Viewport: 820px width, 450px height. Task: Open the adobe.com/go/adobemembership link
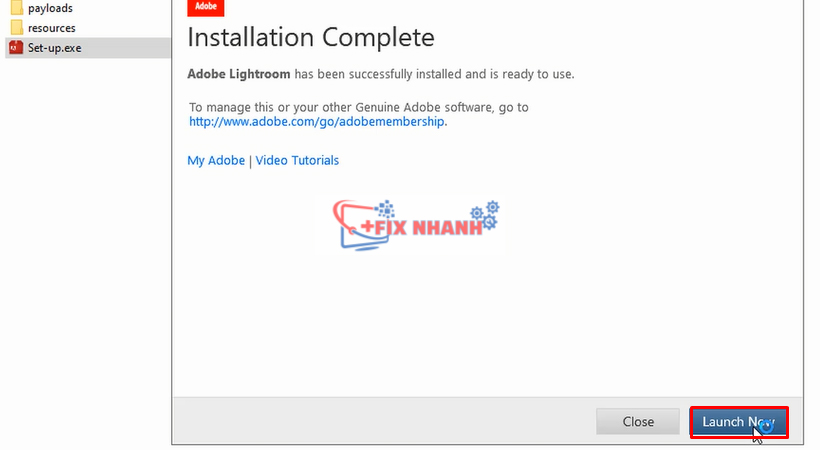tap(316, 121)
